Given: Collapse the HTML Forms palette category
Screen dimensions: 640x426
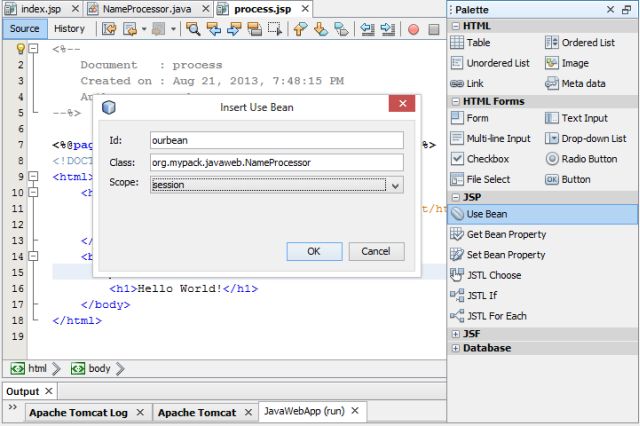Looking at the screenshot, I should [x=456, y=101].
